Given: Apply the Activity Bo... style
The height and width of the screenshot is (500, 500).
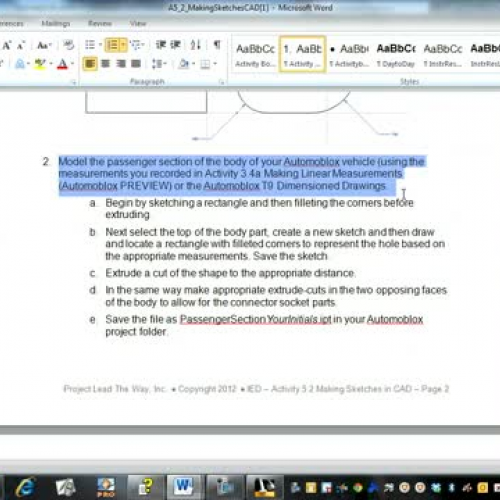Looking at the screenshot, I should (255, 55).
